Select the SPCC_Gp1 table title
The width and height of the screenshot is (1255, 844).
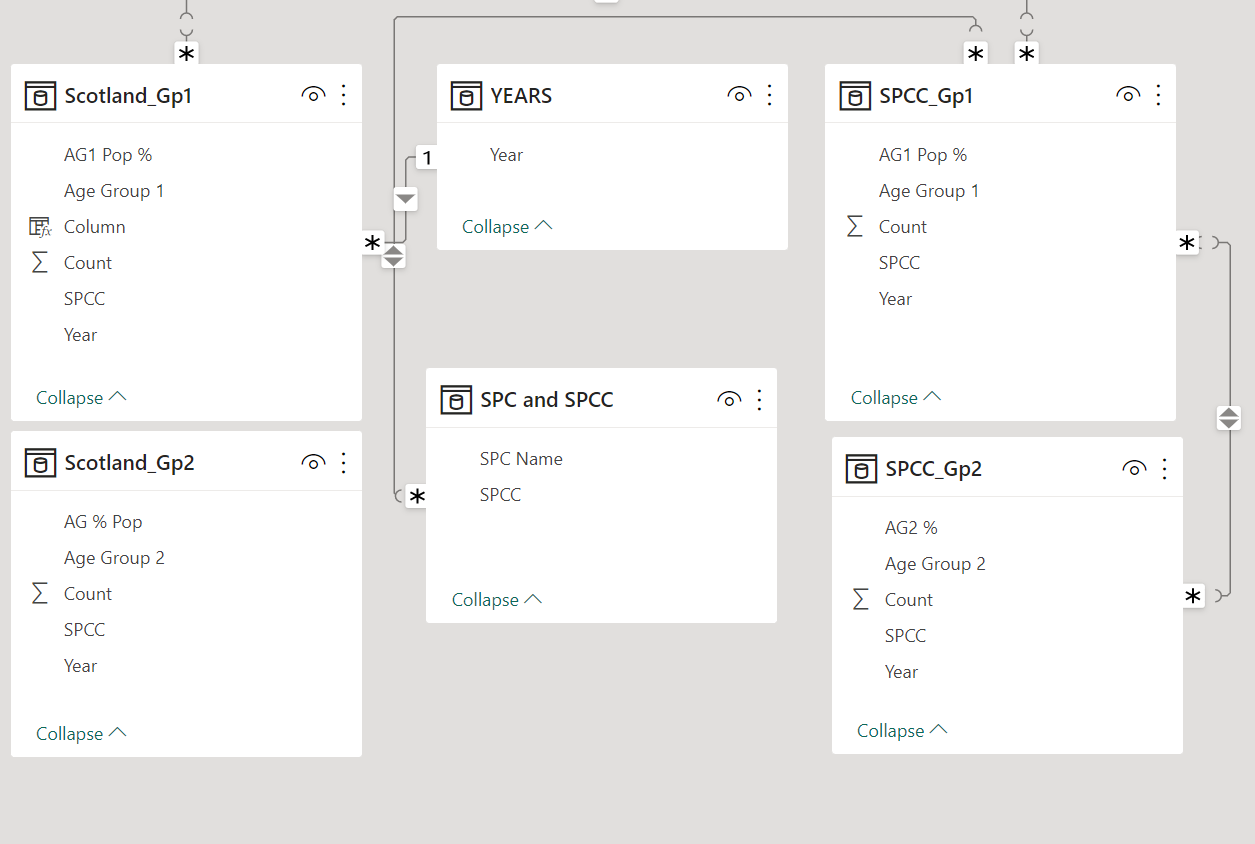click(x=926, y=96)
